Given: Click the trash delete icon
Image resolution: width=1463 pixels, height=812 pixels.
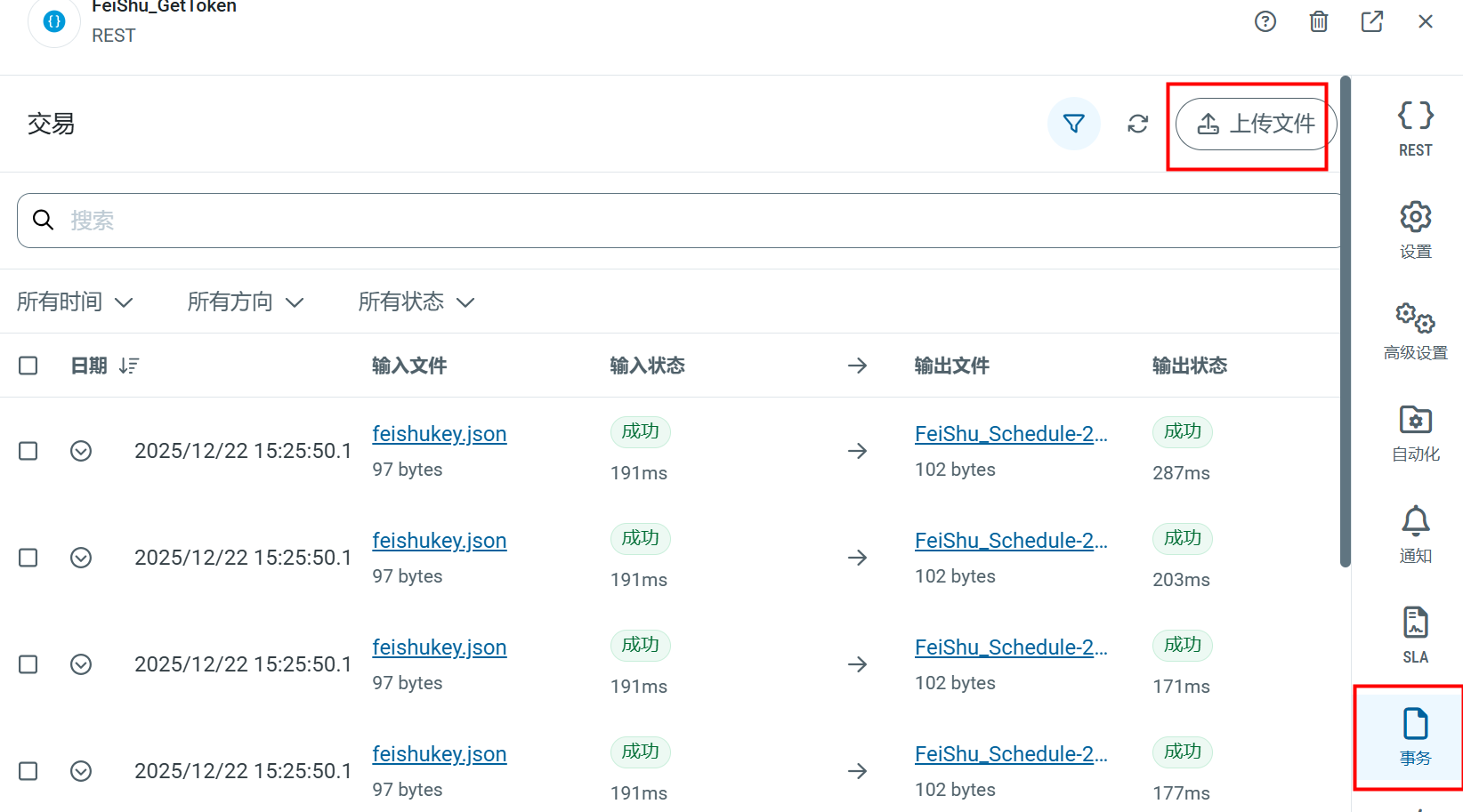Looking at the screenshot, I should pos(1318,21).
